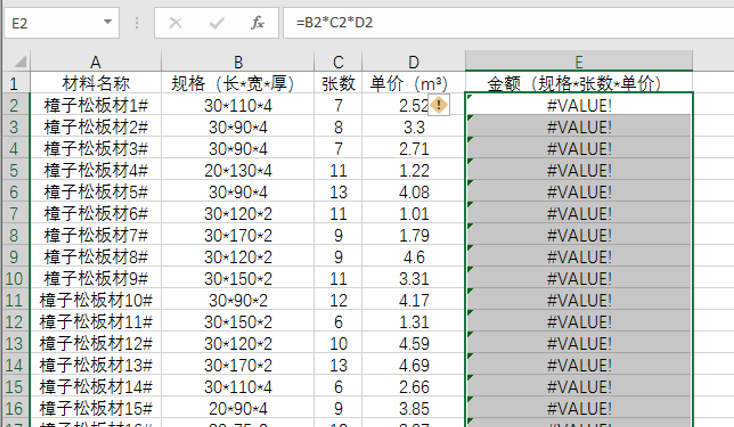Select row 16 header
The height and width of the screenshot is (427, 734).
click(15, 408)
